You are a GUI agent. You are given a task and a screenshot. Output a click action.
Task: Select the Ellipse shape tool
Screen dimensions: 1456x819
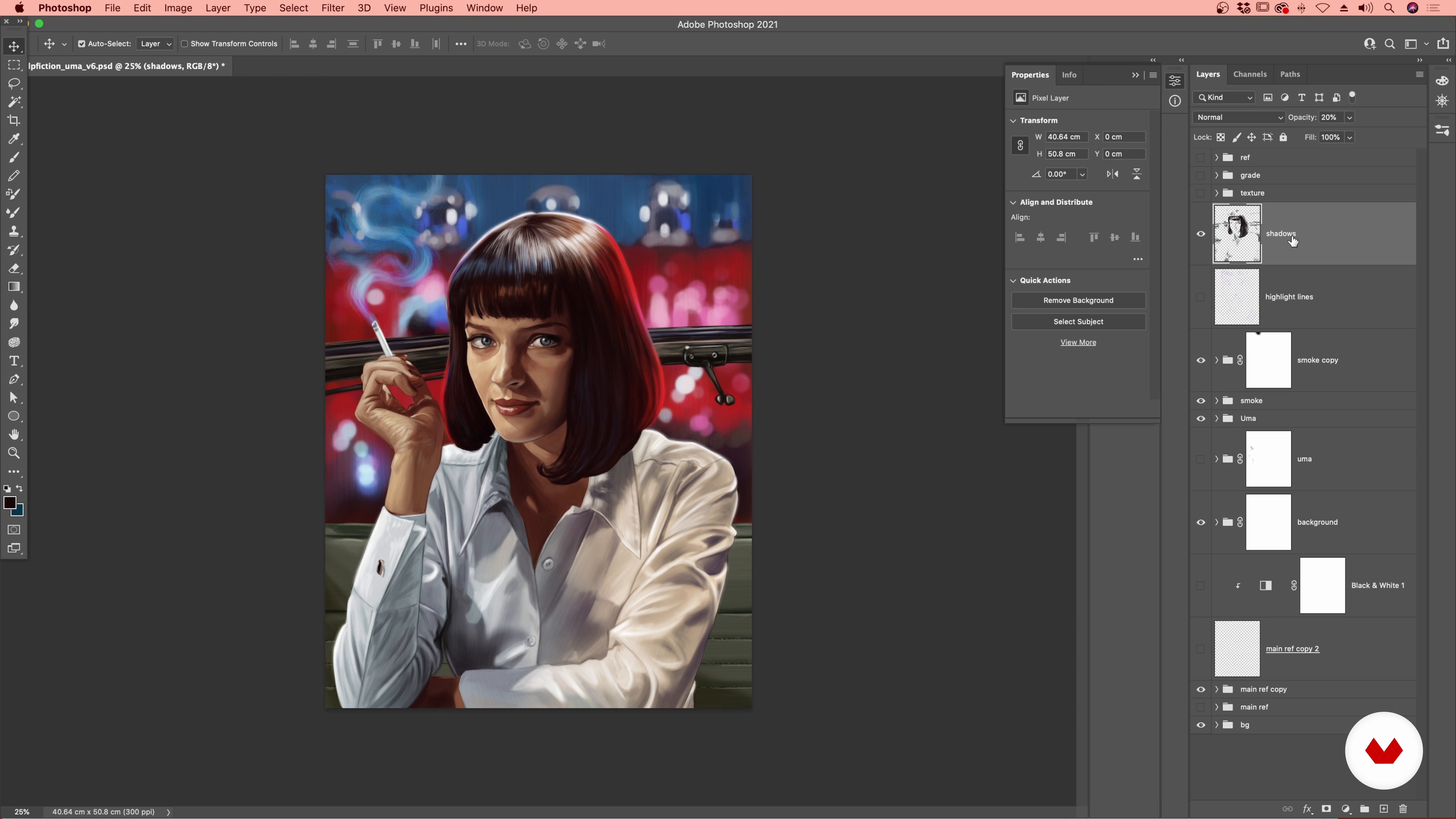click(x=14, y=417)
